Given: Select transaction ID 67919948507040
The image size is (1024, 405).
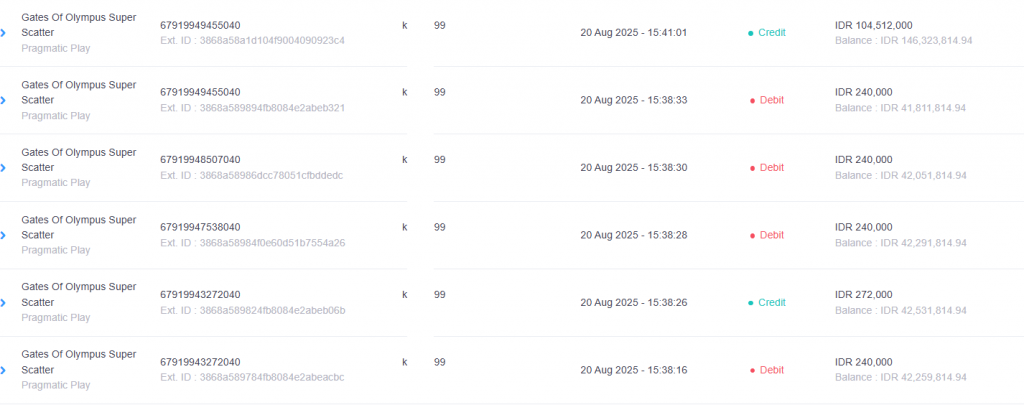Looking at the screenshot, I should [200, 159].
